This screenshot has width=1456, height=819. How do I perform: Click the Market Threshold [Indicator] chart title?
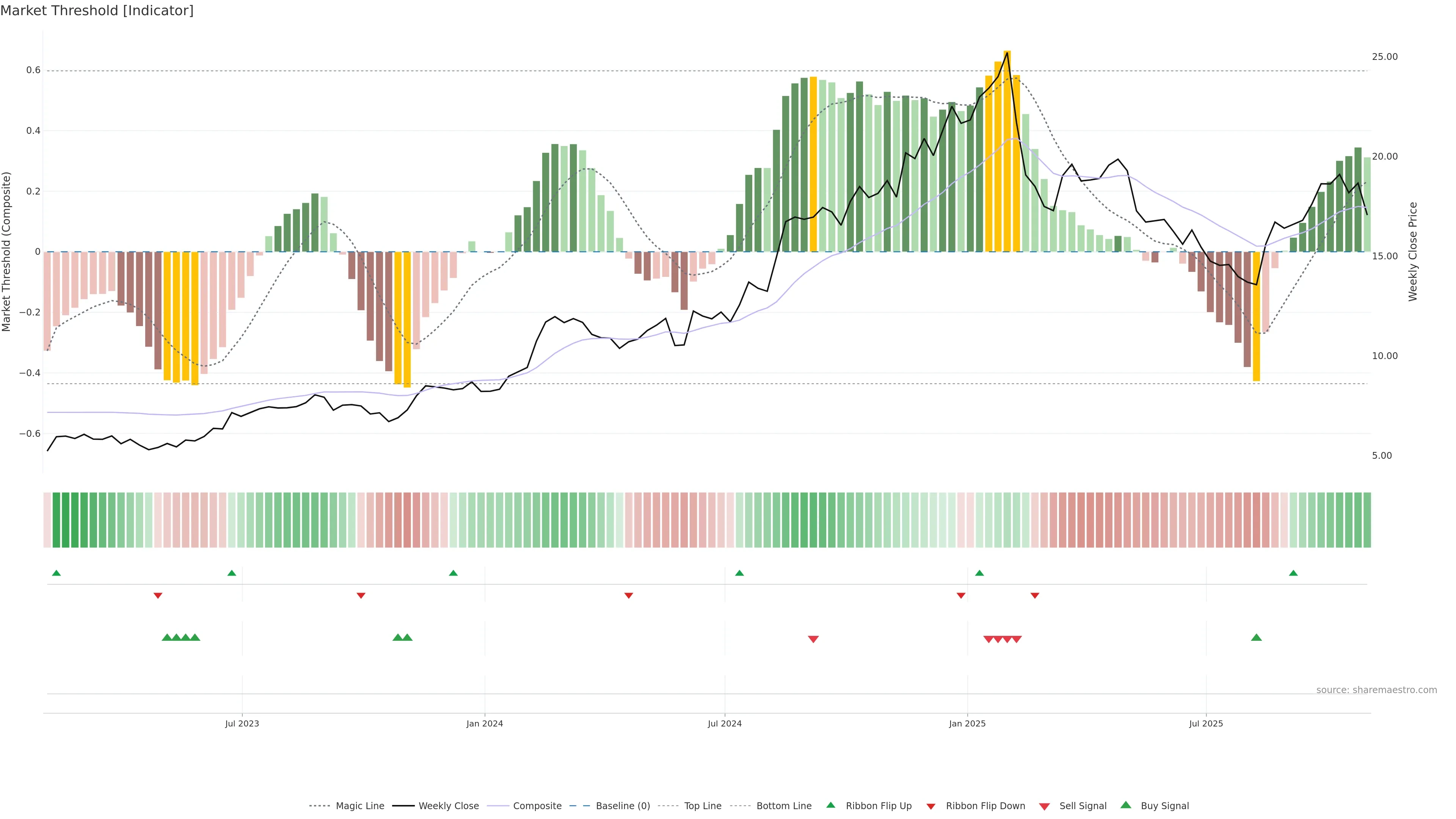[x=97, y=11]
